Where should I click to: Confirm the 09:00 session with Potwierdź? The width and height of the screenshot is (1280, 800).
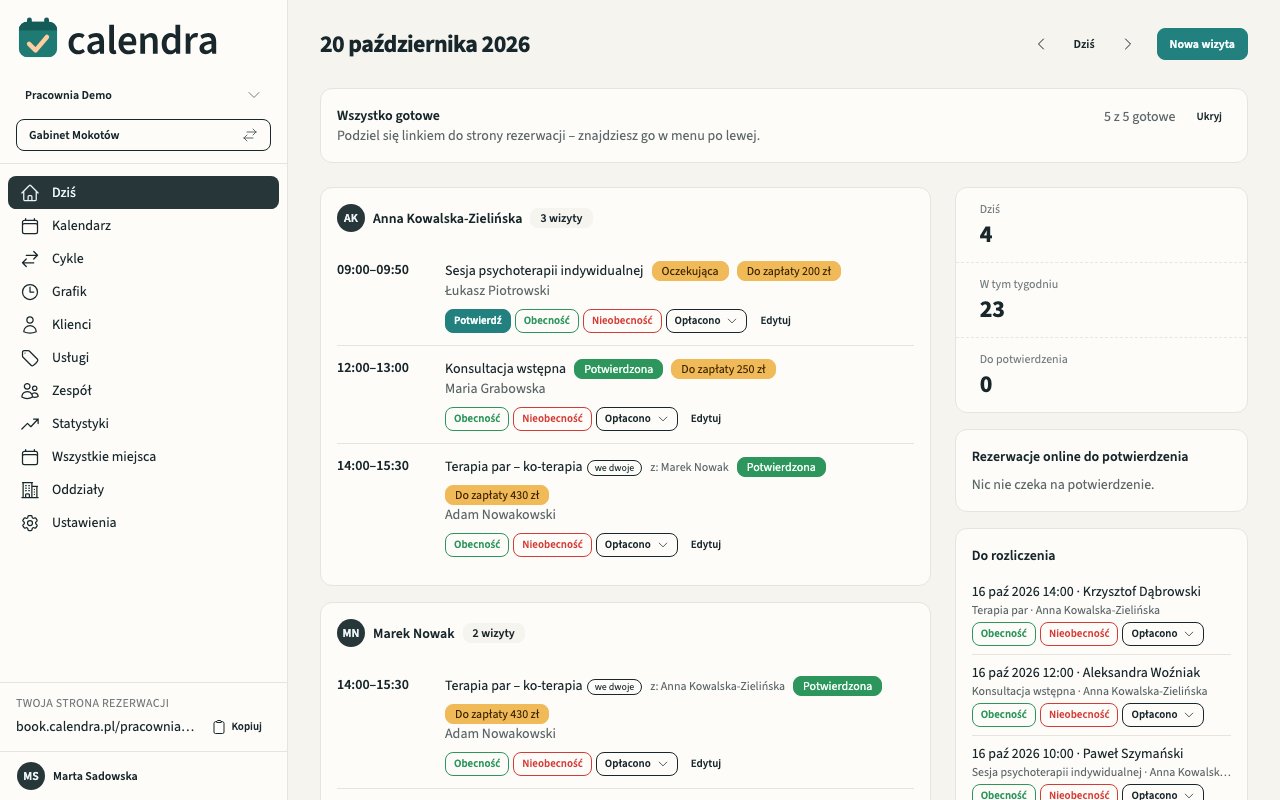(477, 321)
